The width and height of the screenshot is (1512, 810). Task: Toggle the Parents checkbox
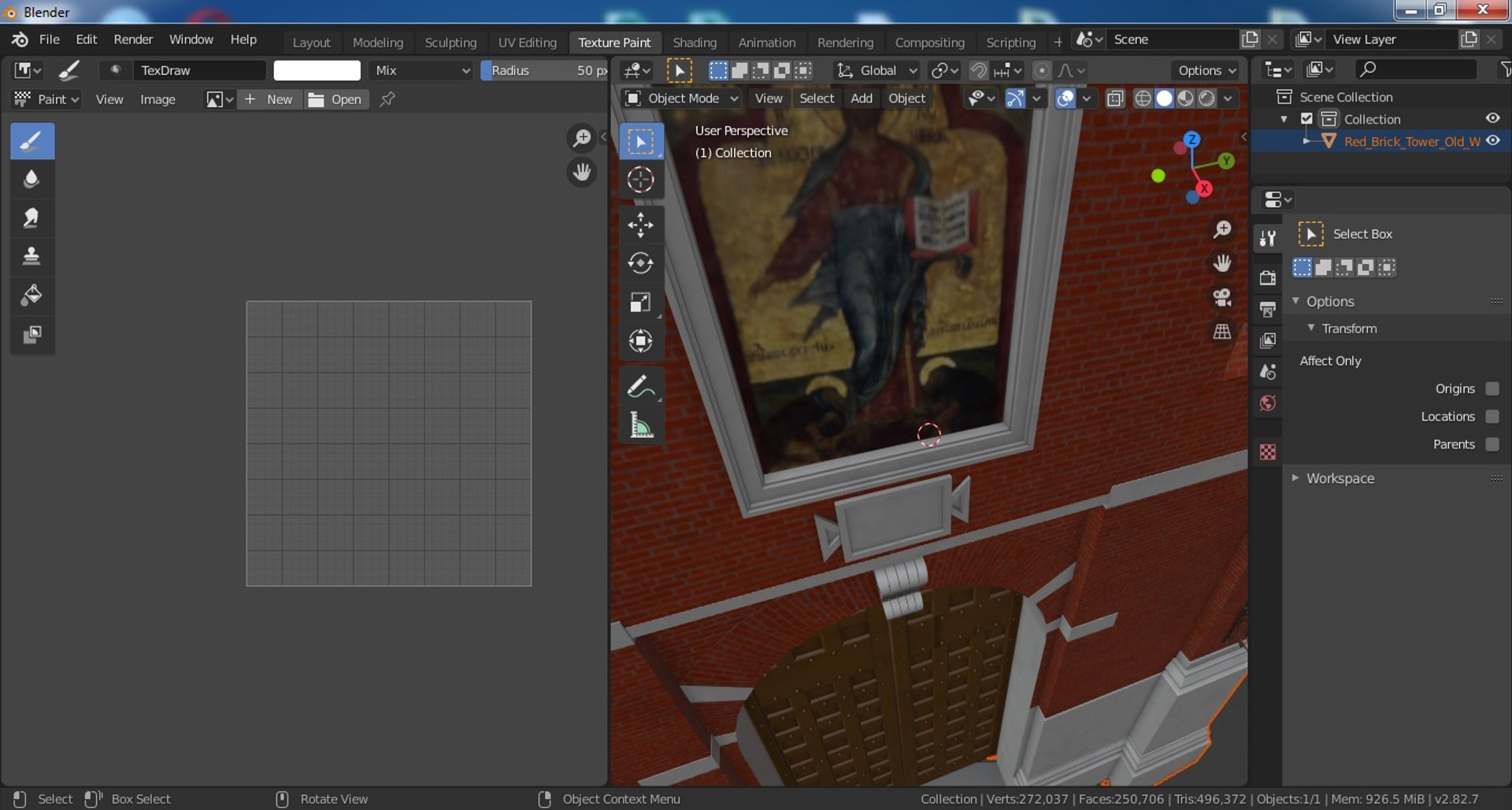[x=1492, y=444]
